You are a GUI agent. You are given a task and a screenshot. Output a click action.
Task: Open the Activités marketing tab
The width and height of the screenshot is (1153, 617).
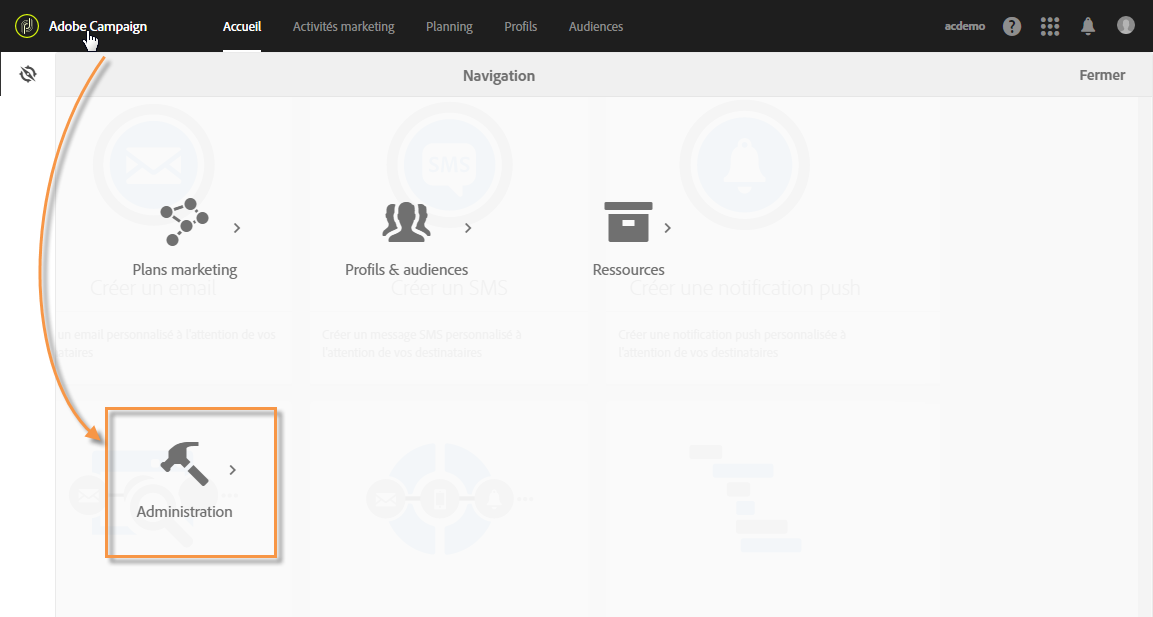(343, 26)
